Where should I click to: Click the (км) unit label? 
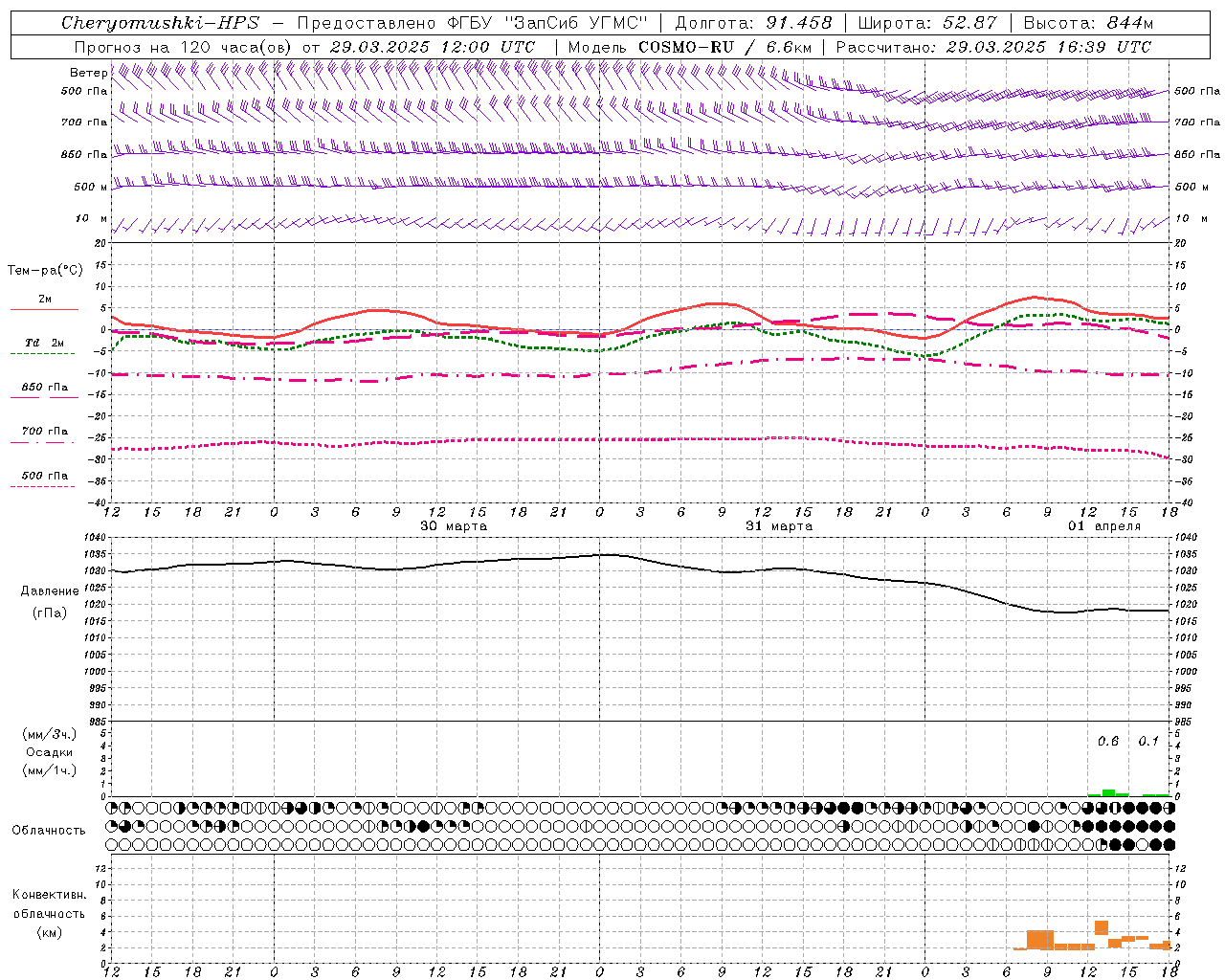(49, 932)
